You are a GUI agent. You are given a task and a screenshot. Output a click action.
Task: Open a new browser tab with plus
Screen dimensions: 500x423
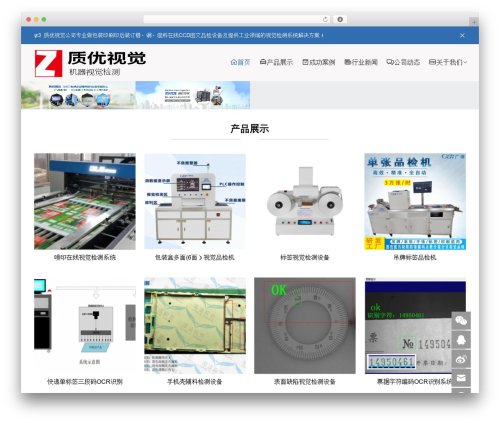[474, 22]
